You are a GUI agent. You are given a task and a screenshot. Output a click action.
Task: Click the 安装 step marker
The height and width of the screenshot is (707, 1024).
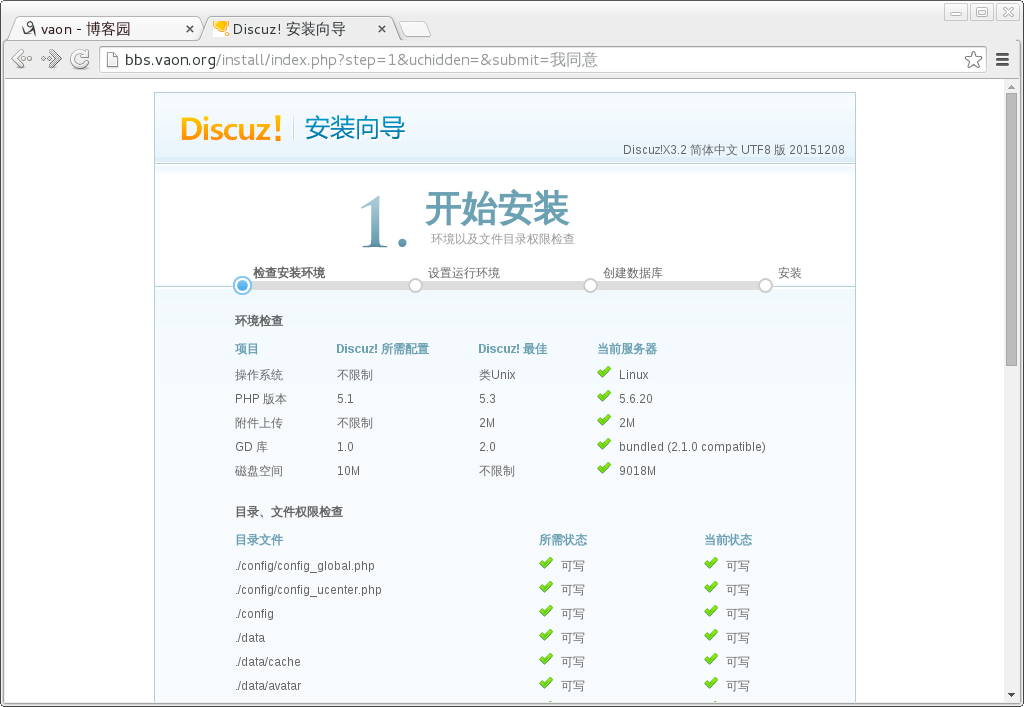pyautogui.click(x=765, y=285)
